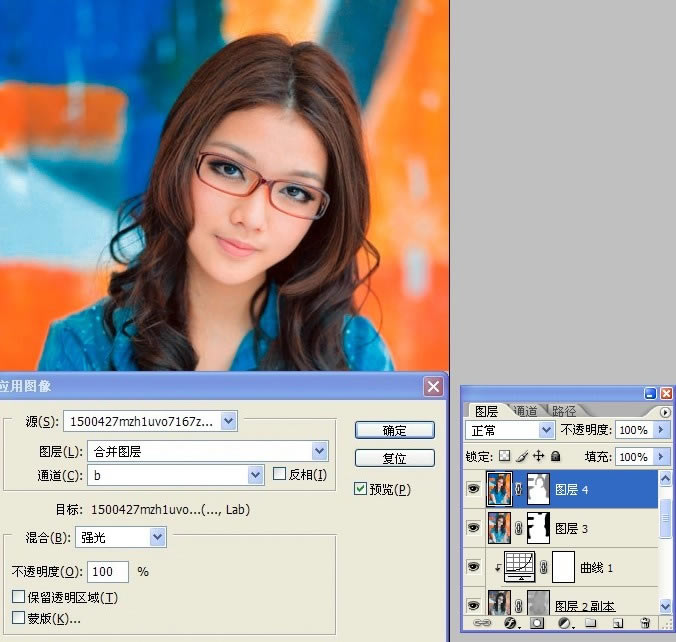676x642 pixels.
Task: Click the mask link chain on 图层 4
Action: [519, 489]
